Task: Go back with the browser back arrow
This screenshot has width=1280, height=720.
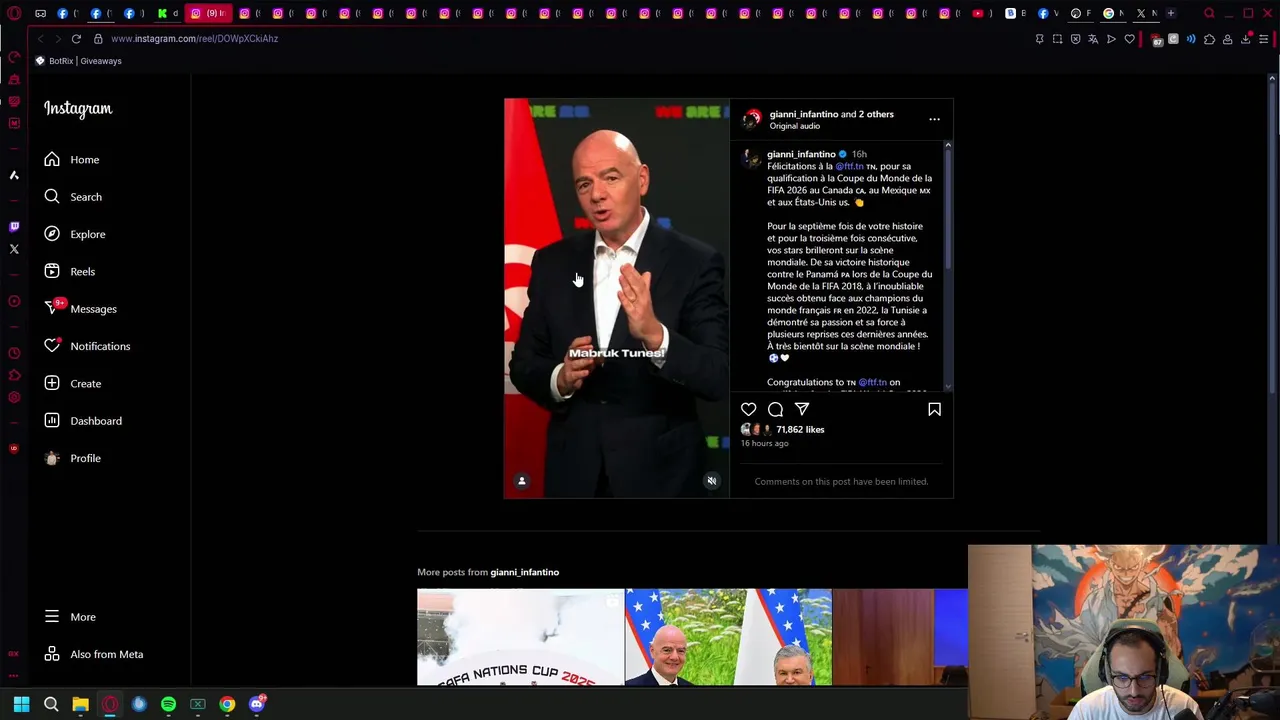Action: (x=40, y=39)
